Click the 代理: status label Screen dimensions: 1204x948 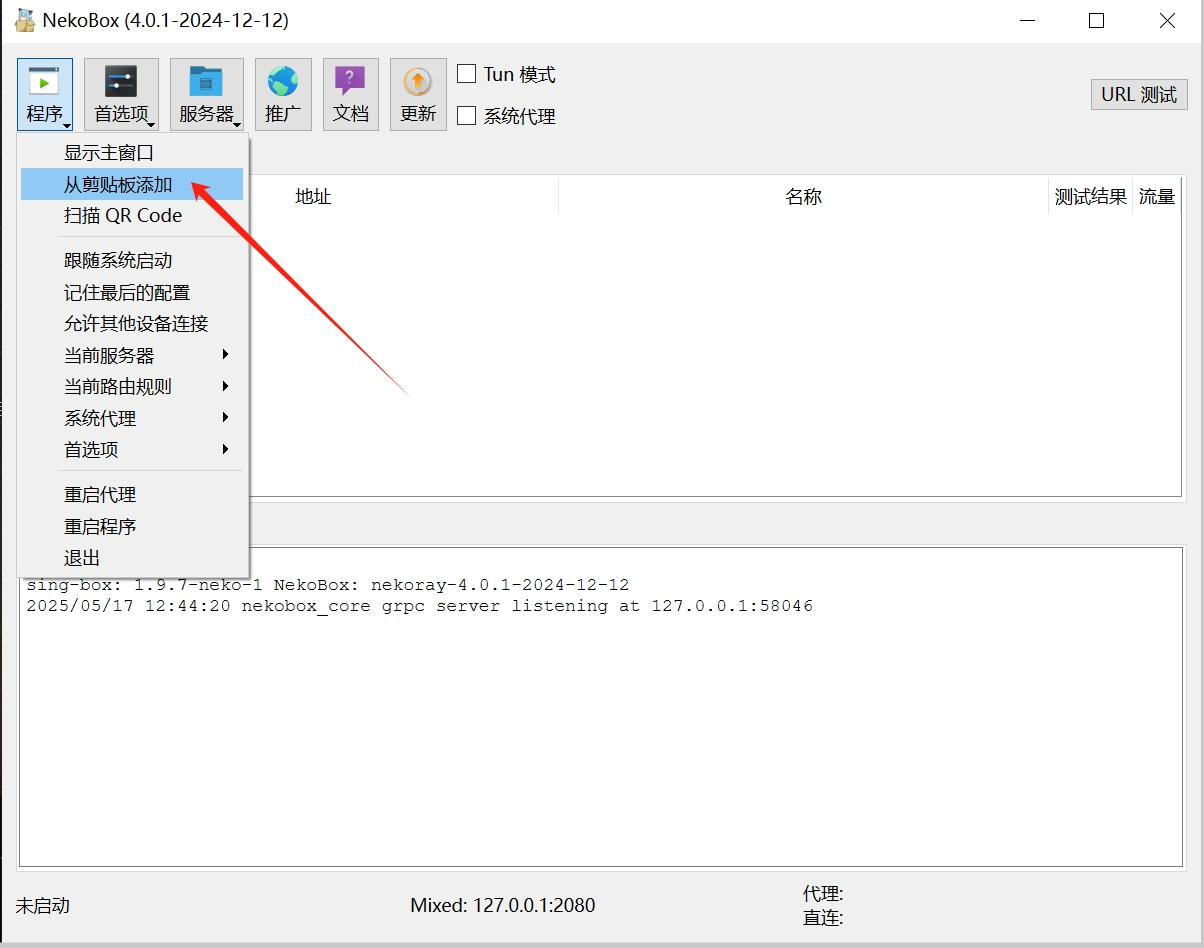point(823,894)
